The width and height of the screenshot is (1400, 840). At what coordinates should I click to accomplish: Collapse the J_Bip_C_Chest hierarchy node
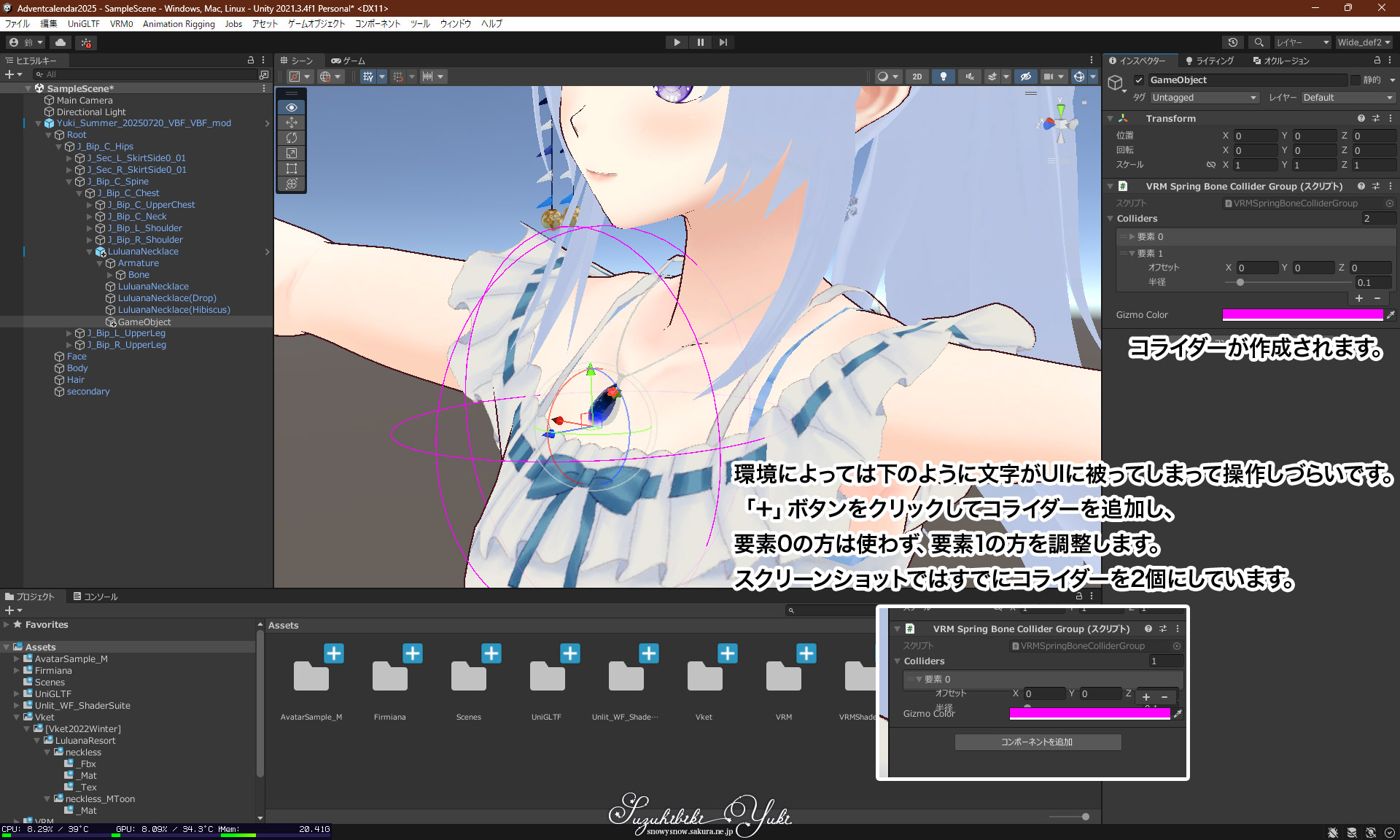[x=79, y=193]
